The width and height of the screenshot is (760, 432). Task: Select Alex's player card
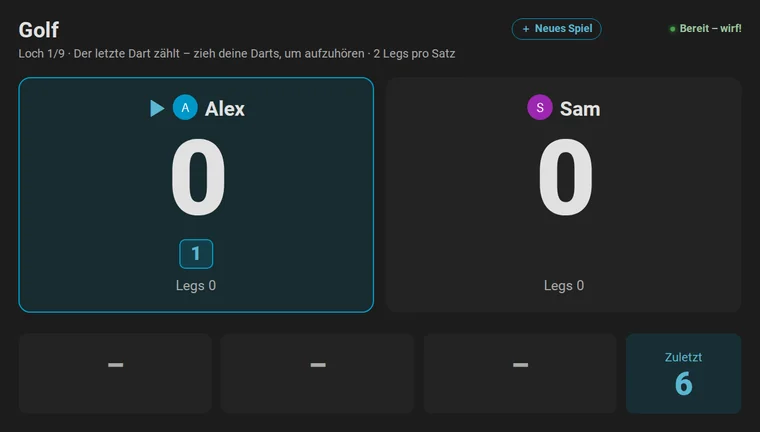click(196, 194)
